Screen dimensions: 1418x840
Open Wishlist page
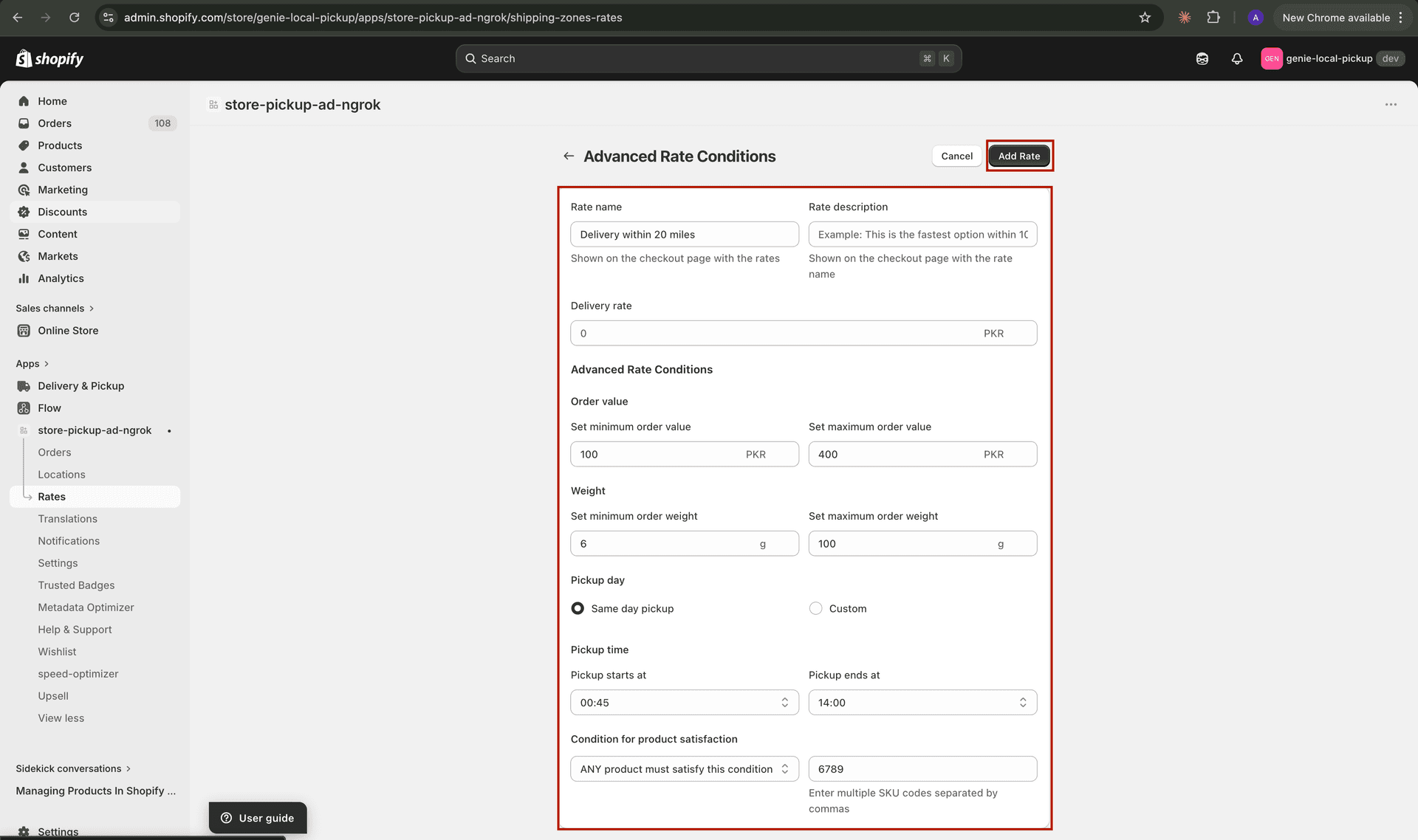[57, 652]
